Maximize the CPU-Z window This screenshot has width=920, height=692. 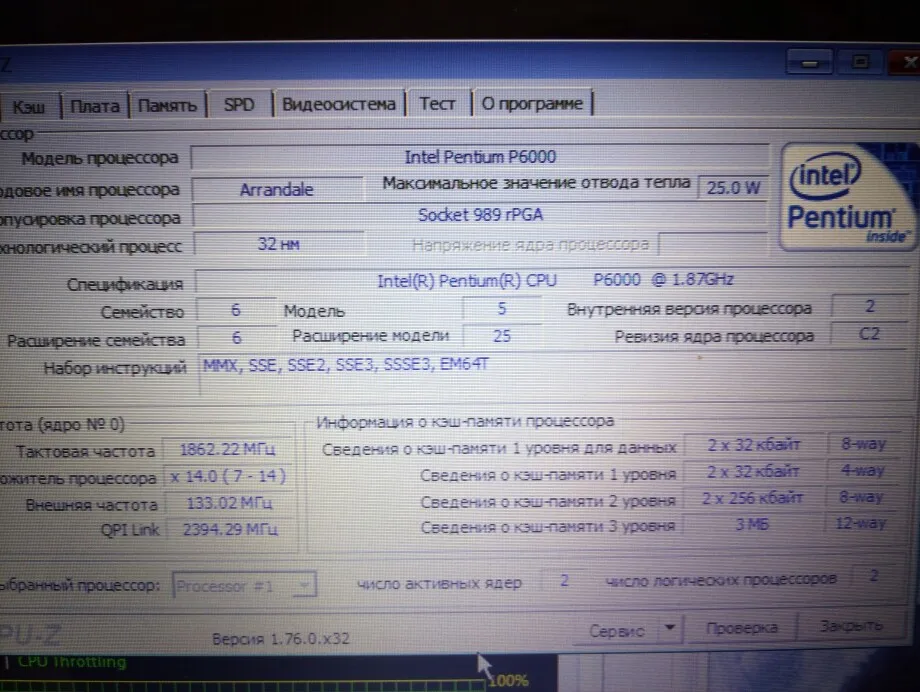click(861, 62)
